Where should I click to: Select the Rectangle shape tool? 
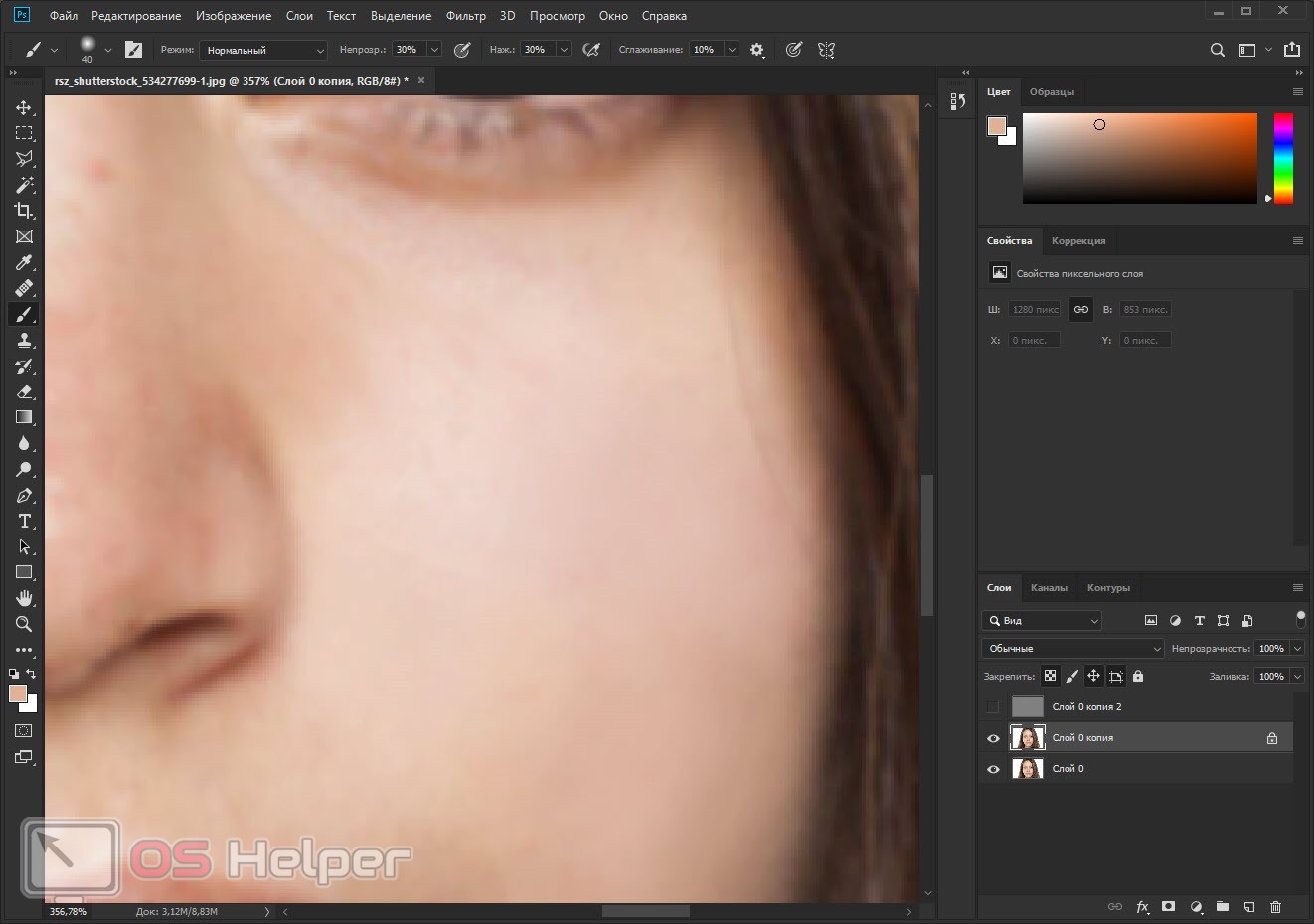(x=24, y=572)
